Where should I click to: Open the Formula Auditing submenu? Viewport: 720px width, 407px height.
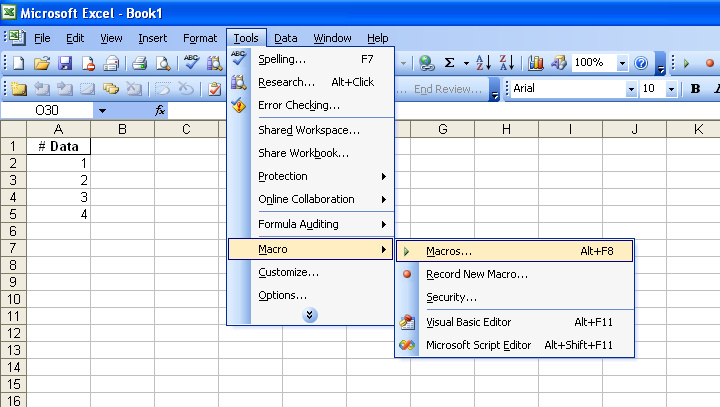[311, 224]
